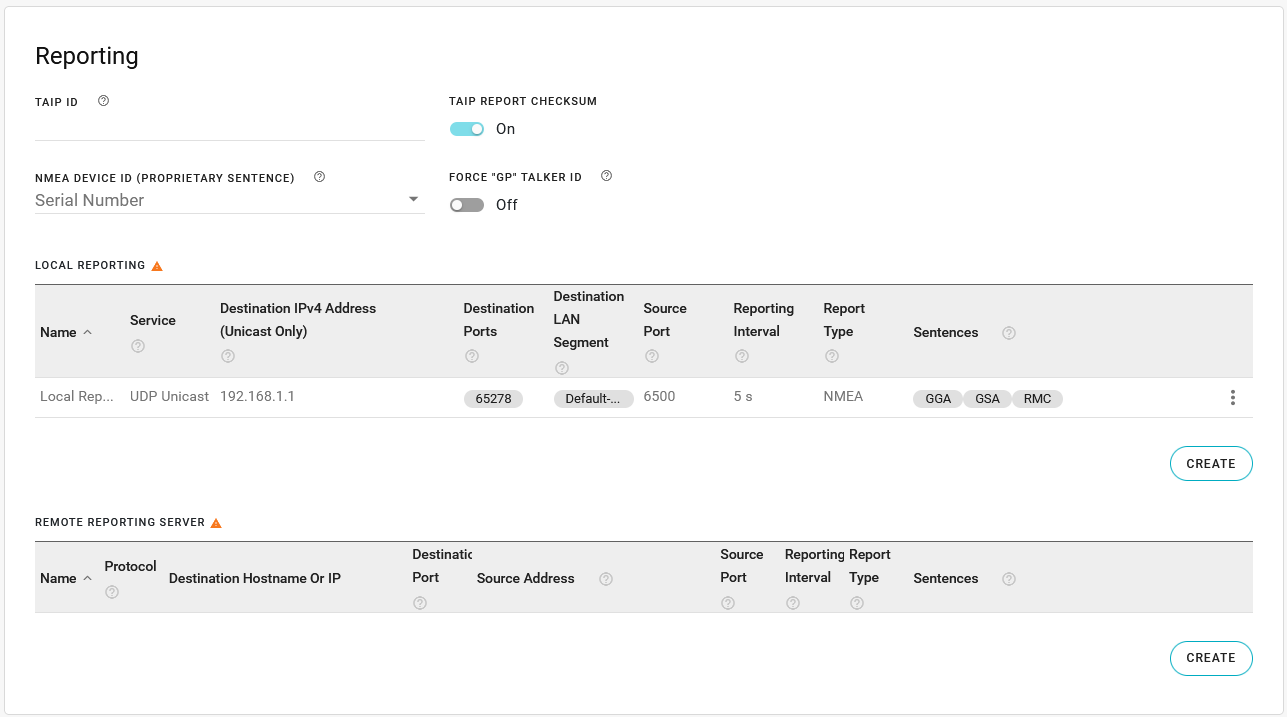Click help icon beside Source Address column header
The height and width of the screenshot is (717, 1287).
pyautogui.click(x=606, y=579)
